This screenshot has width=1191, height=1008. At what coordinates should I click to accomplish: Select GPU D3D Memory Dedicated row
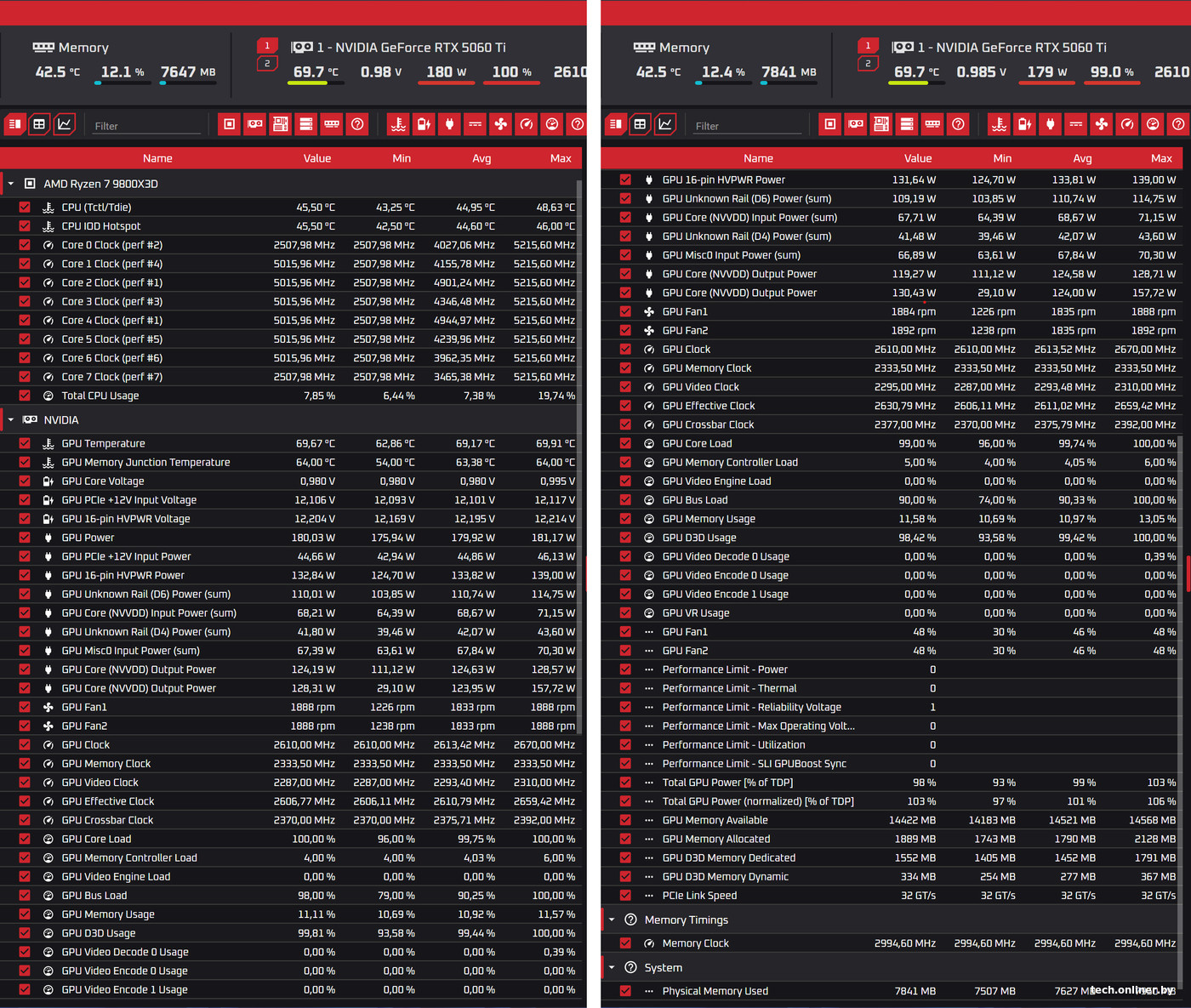[x=890, y=857]
